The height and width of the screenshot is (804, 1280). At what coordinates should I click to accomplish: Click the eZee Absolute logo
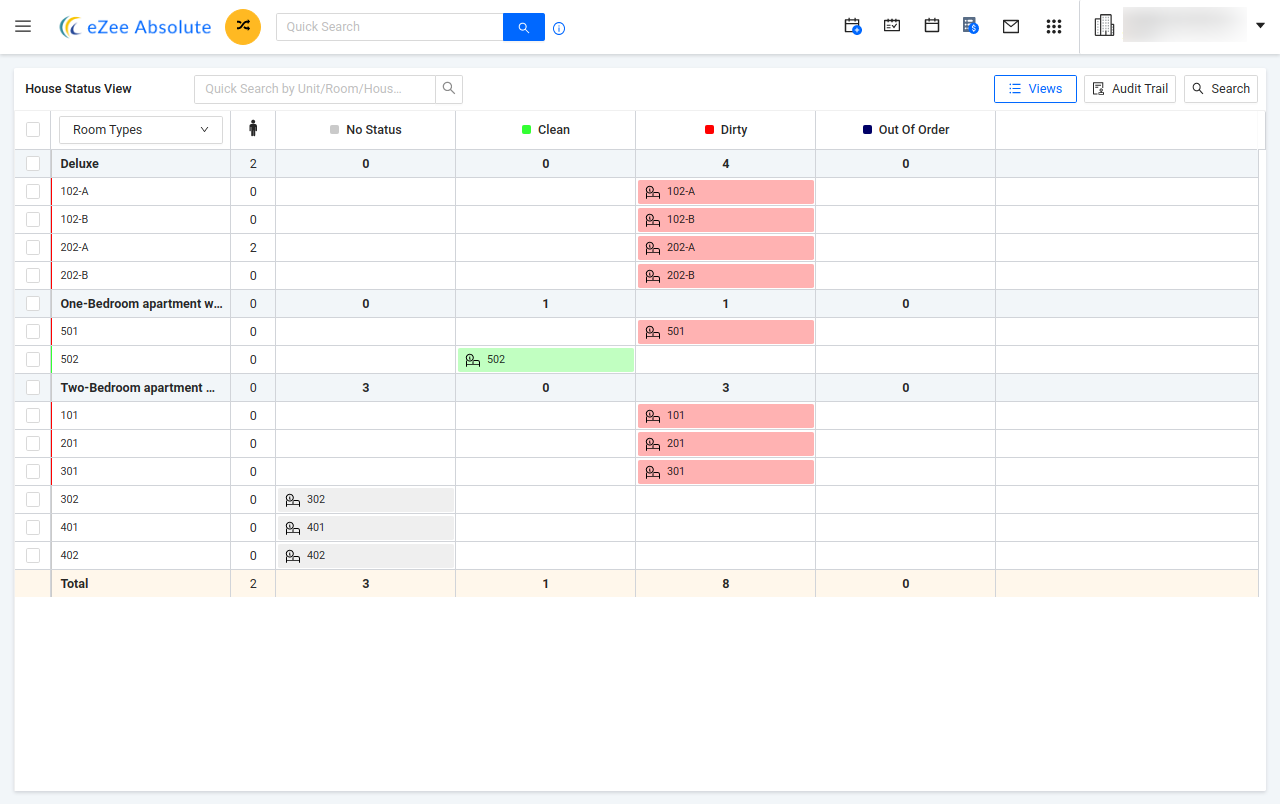tap(135, 27)
